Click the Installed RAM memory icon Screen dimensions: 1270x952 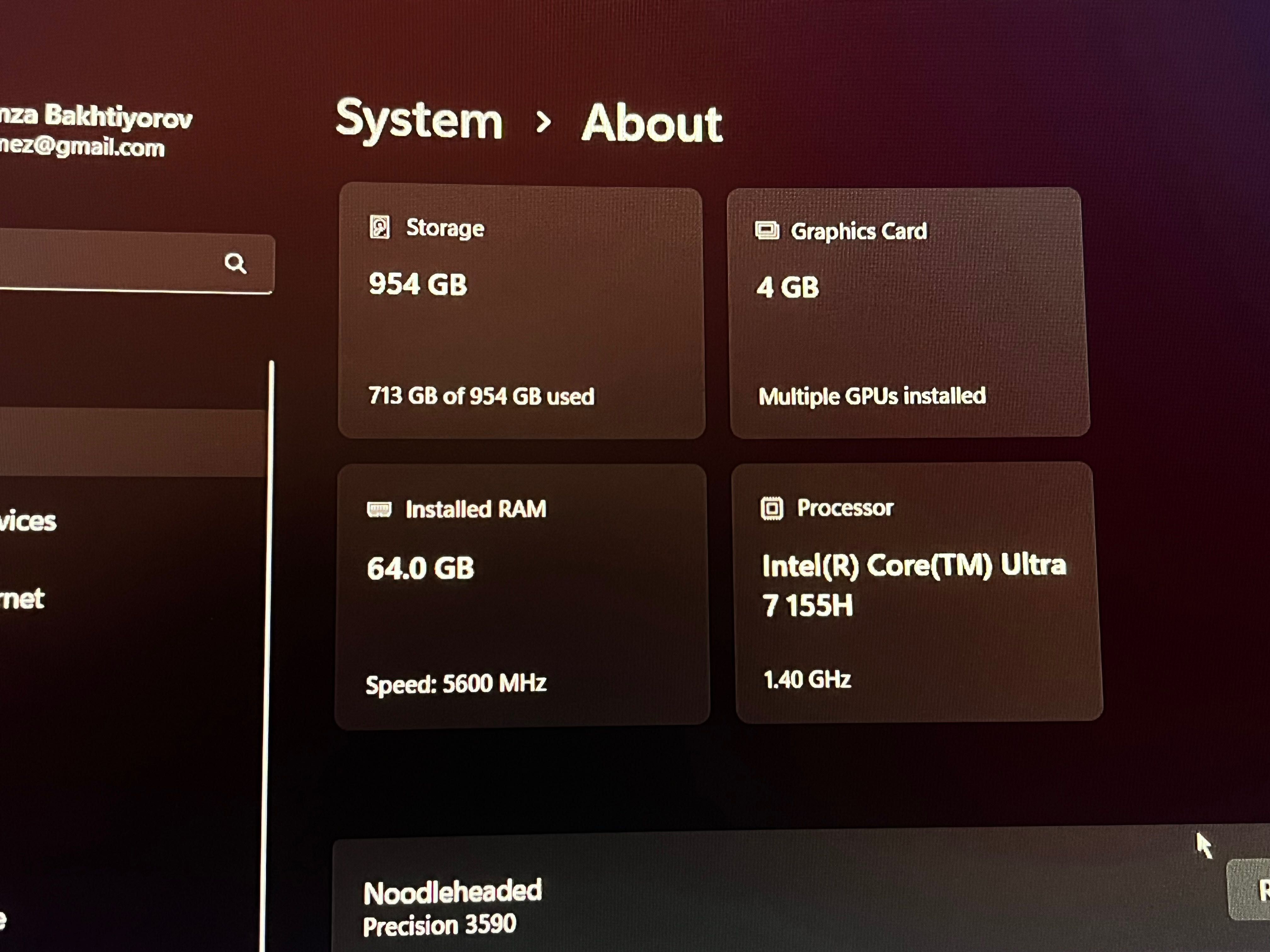tap(379, 509)
